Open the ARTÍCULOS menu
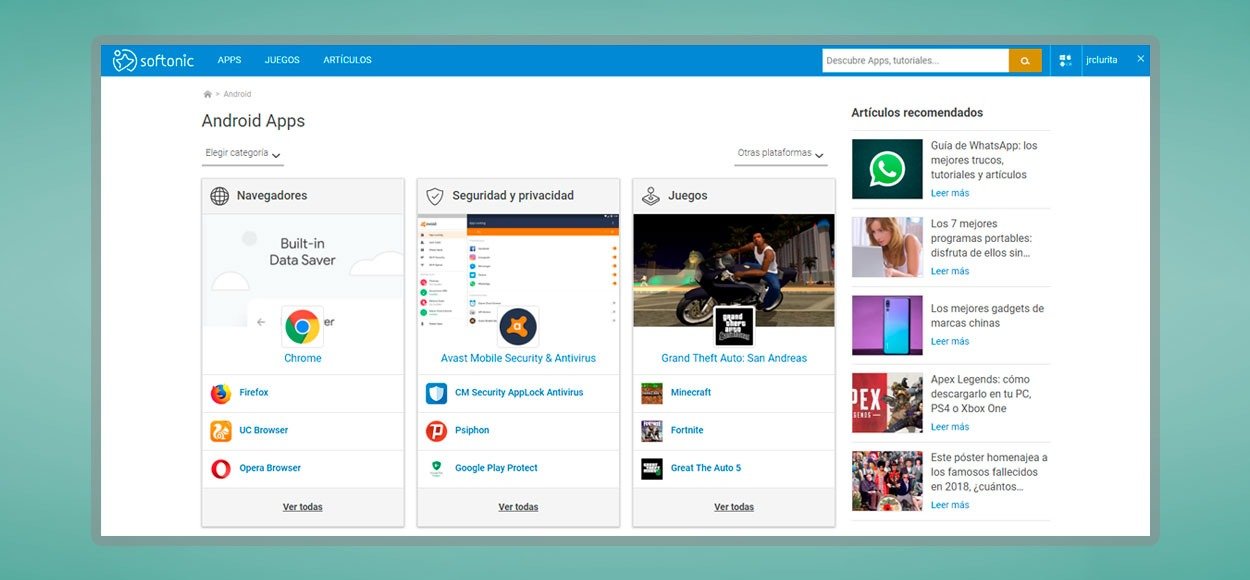This screenshot has height=580, width=1250. [347, 60]
